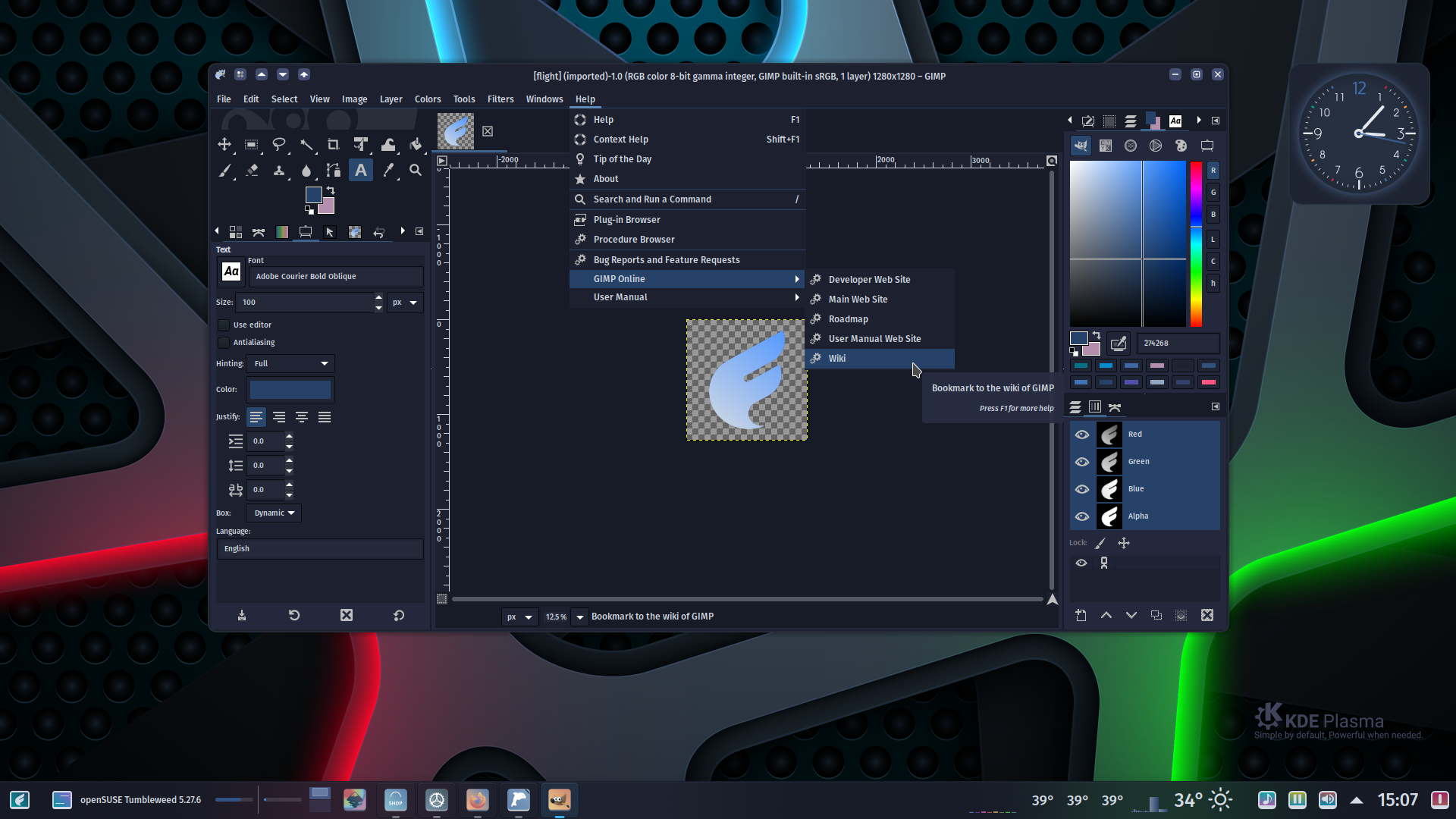Toggle lock position and size
This screenshot has width=1456, height=819.
1124,543
